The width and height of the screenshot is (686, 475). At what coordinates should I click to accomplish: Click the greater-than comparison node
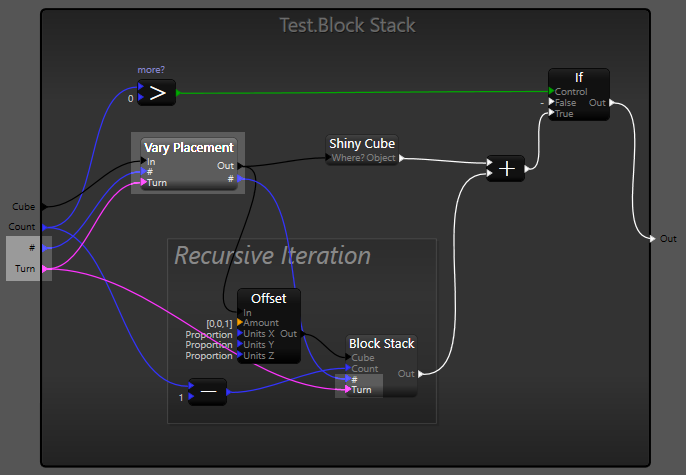(x=156, y=93)
